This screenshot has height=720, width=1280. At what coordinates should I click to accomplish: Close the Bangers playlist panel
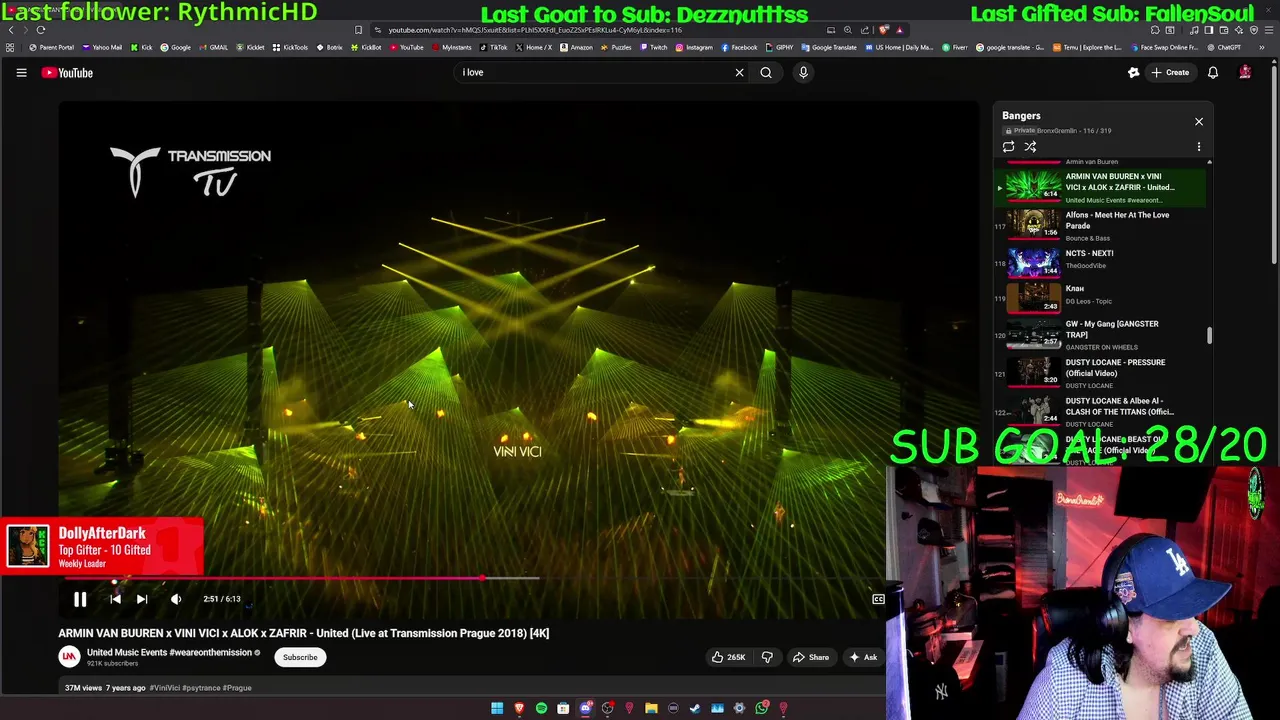[1199, 122]
